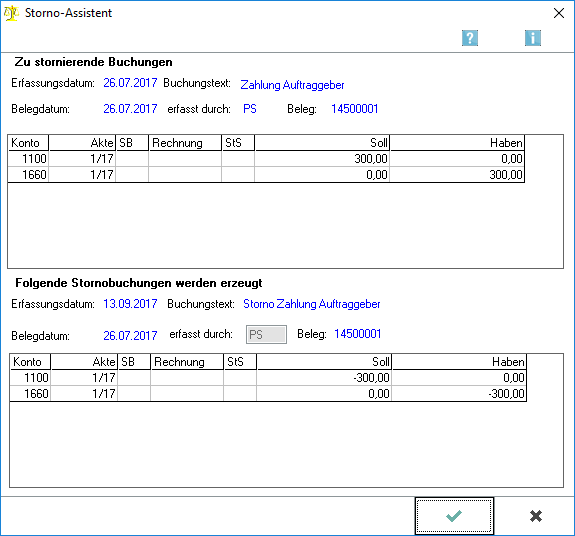The width and height of the screenshot is (575, 536).
Task: Select the -300,00 Soll cell in storno table
Action: click(324, 378)
